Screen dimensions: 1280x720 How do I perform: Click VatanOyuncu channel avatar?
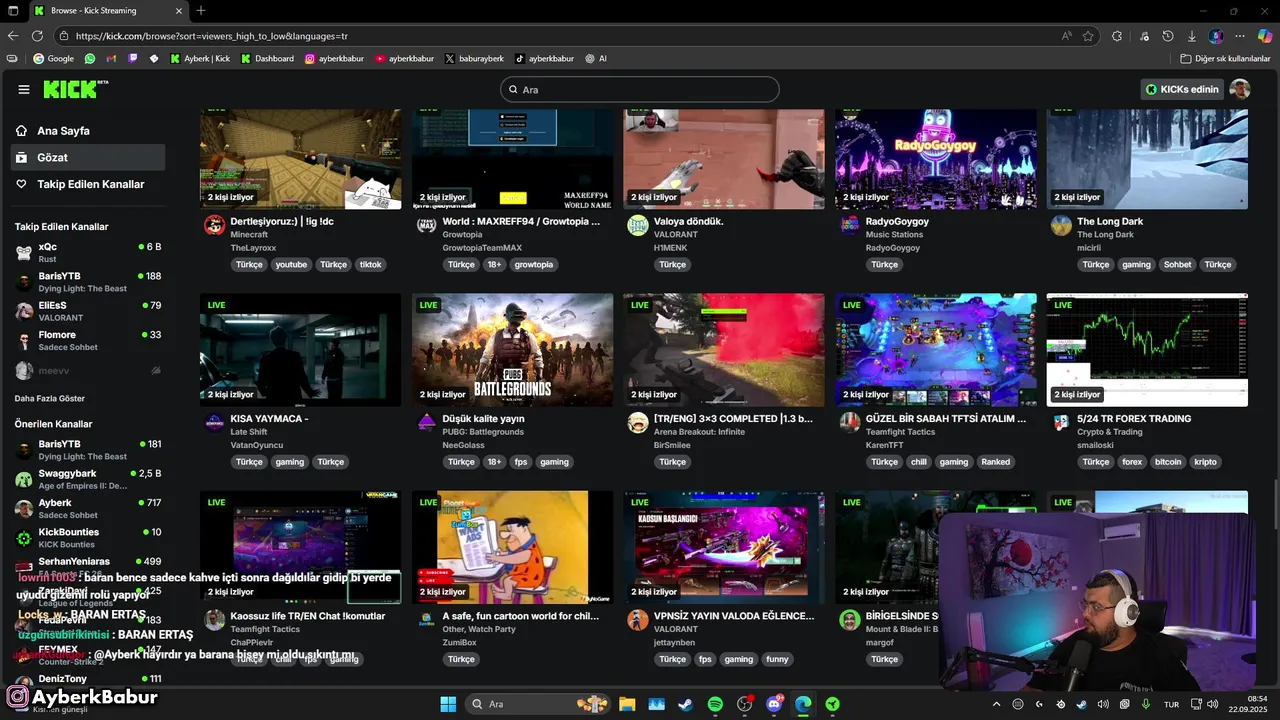pos(214,422)
